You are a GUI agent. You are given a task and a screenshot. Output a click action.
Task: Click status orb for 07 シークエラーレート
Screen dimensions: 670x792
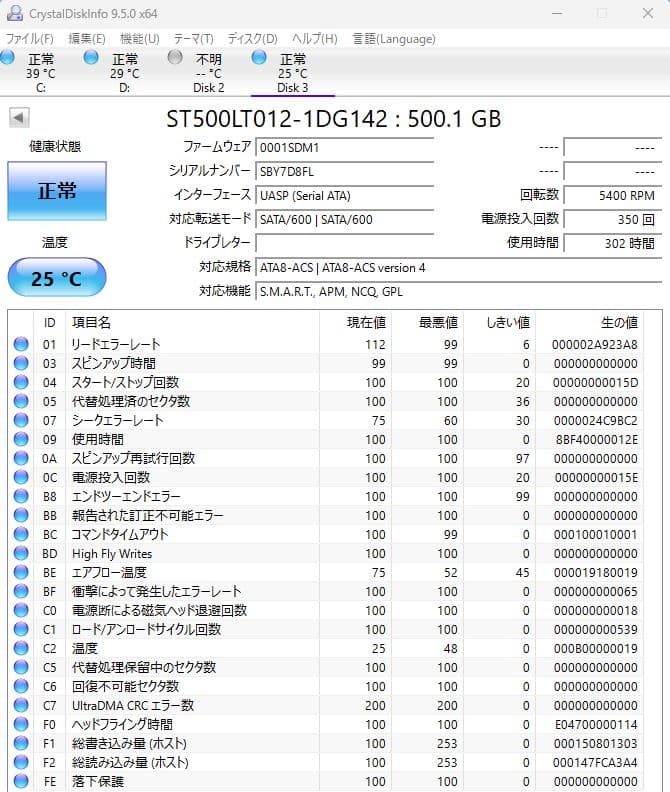21,420
